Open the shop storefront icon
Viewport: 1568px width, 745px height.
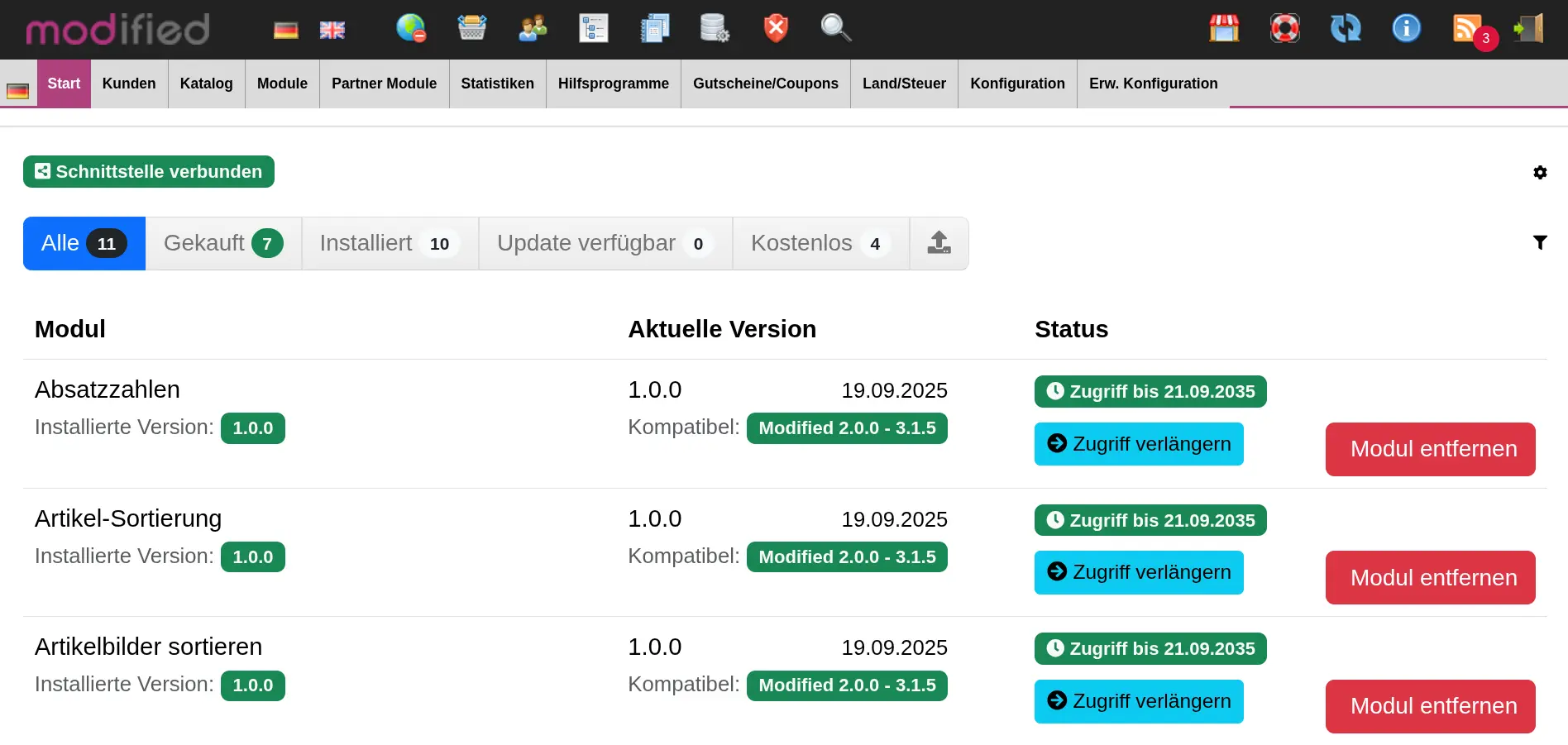point(1224,29)
